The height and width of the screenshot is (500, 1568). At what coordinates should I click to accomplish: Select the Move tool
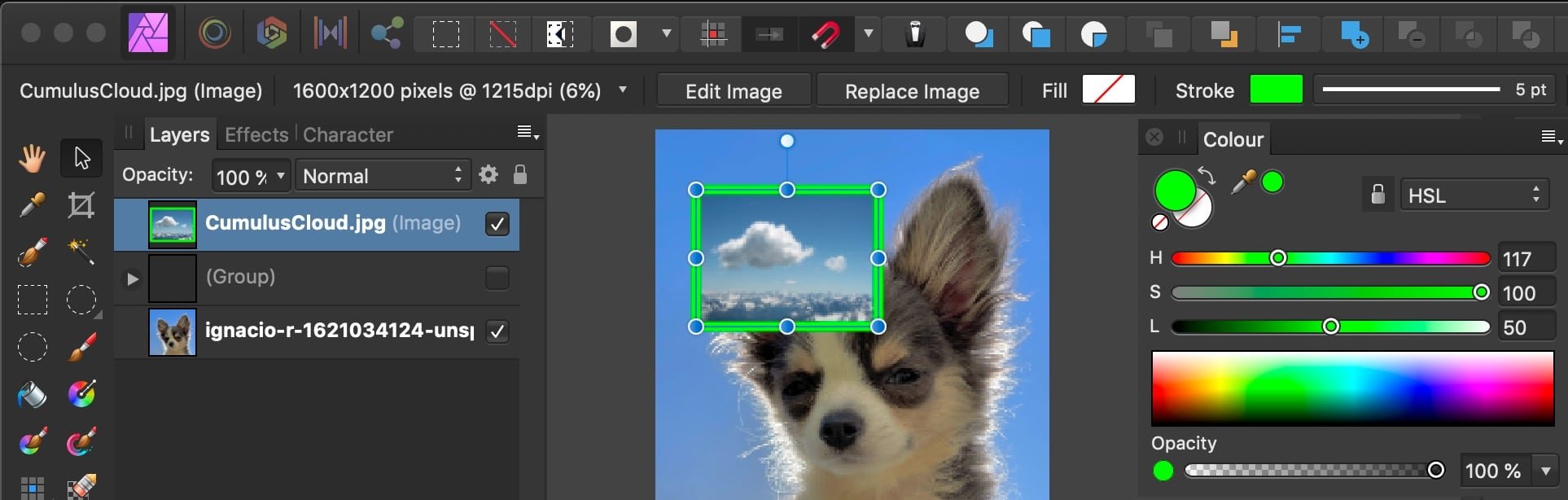coord(81,158)
